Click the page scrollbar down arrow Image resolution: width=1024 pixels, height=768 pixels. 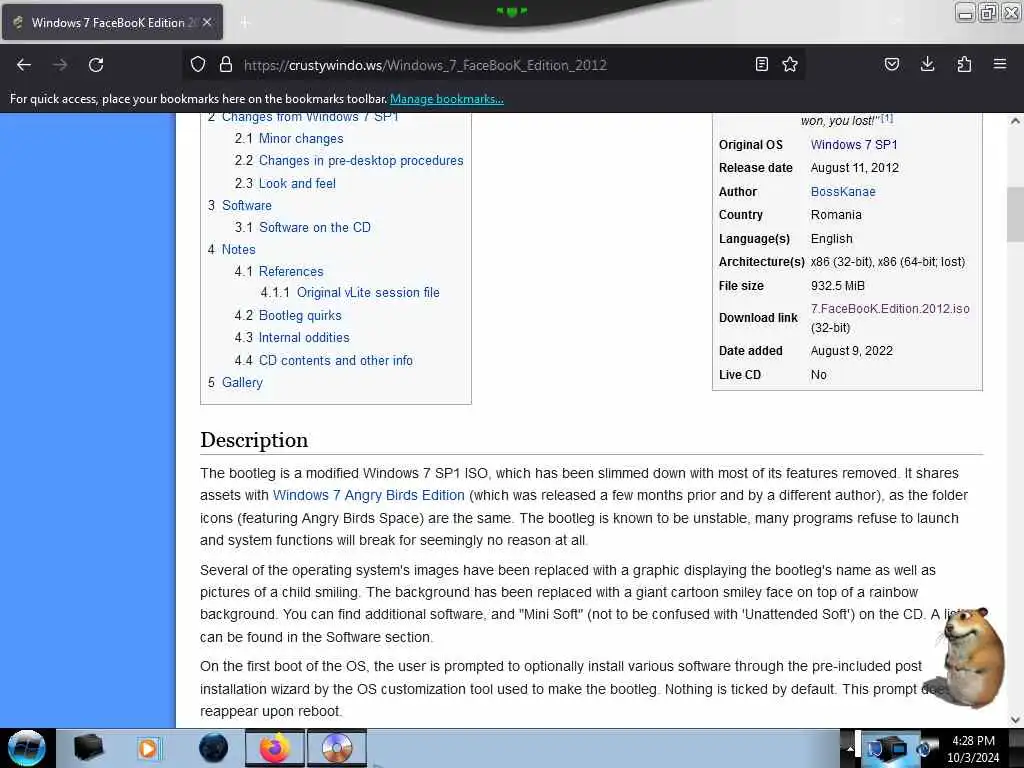(x=1015, y=720)
